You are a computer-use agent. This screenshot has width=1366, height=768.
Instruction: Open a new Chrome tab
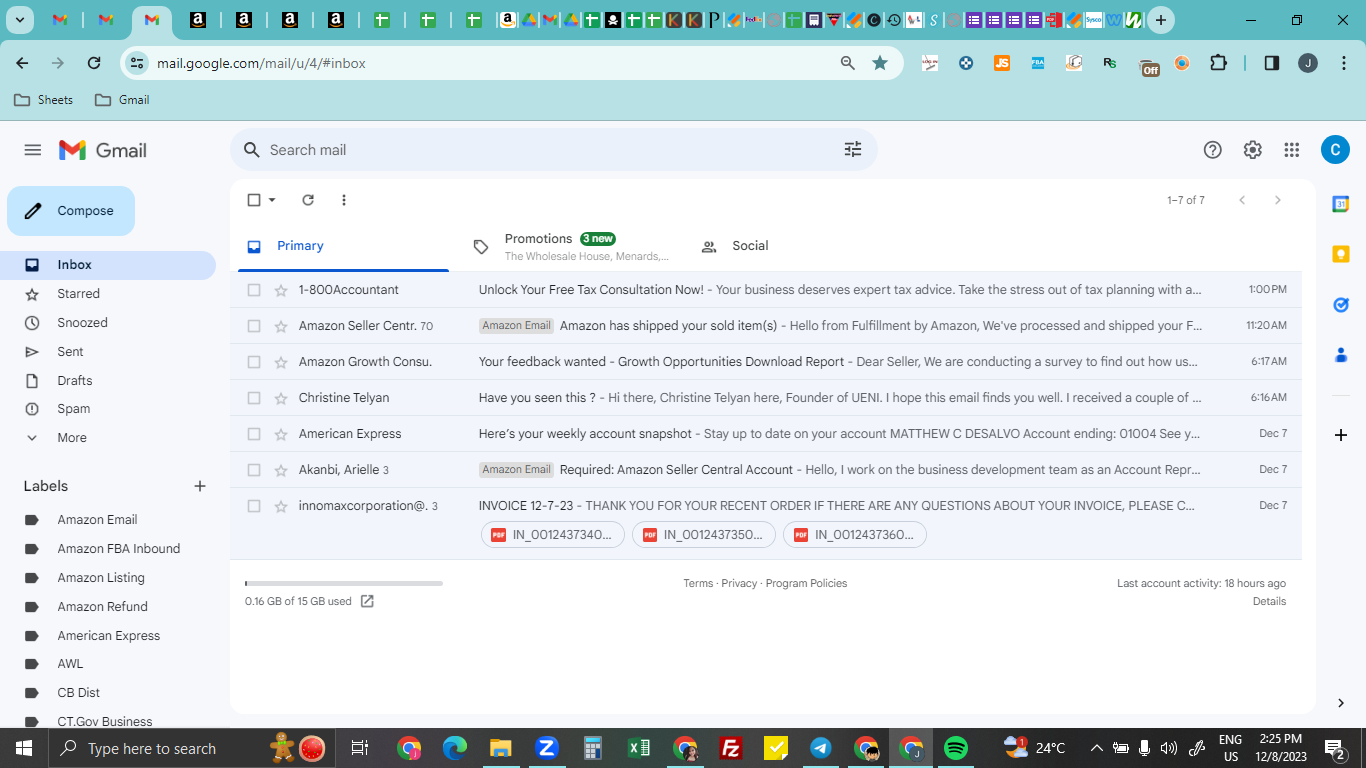1160,20
